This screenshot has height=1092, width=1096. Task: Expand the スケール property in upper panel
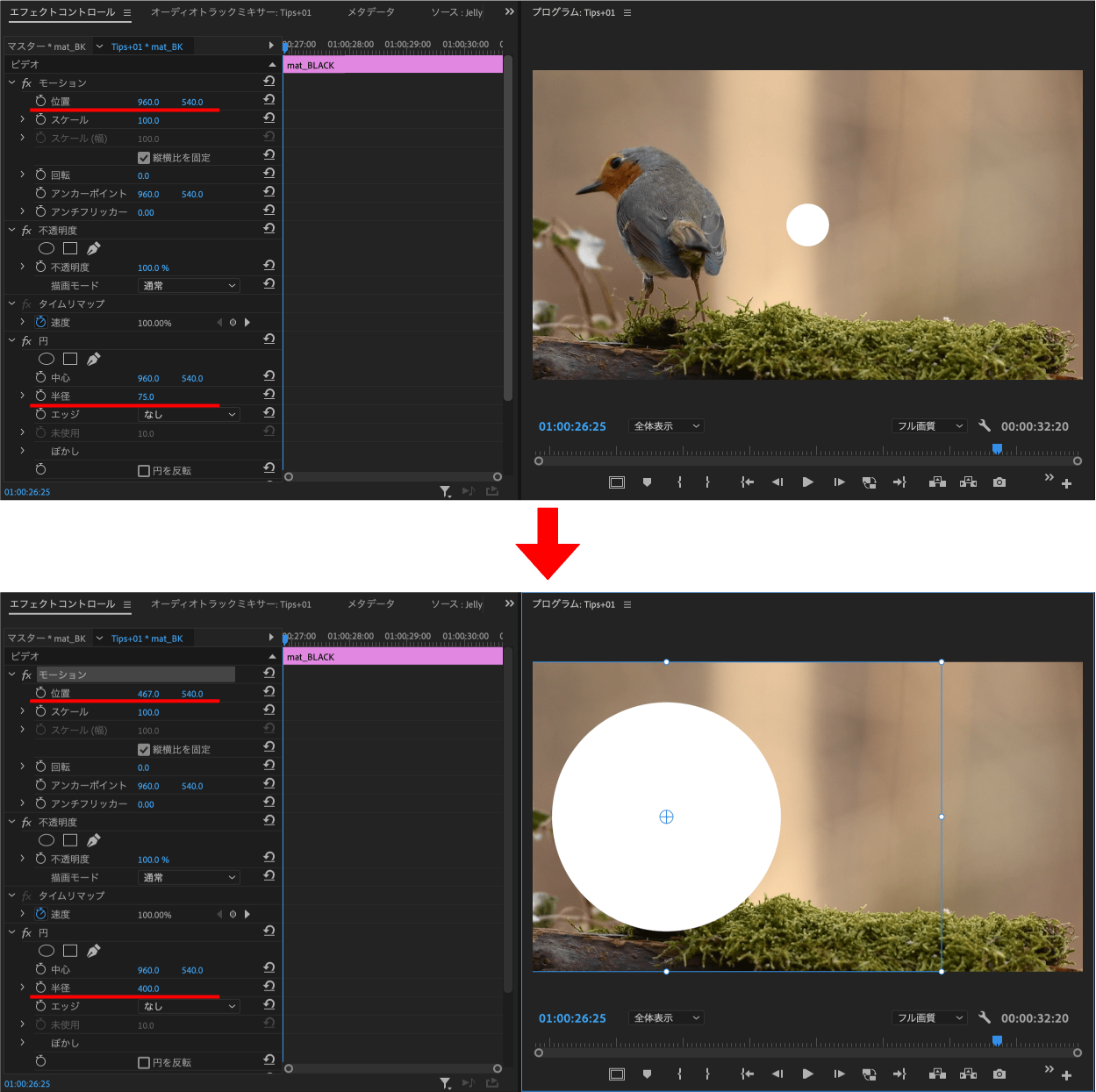23,119
